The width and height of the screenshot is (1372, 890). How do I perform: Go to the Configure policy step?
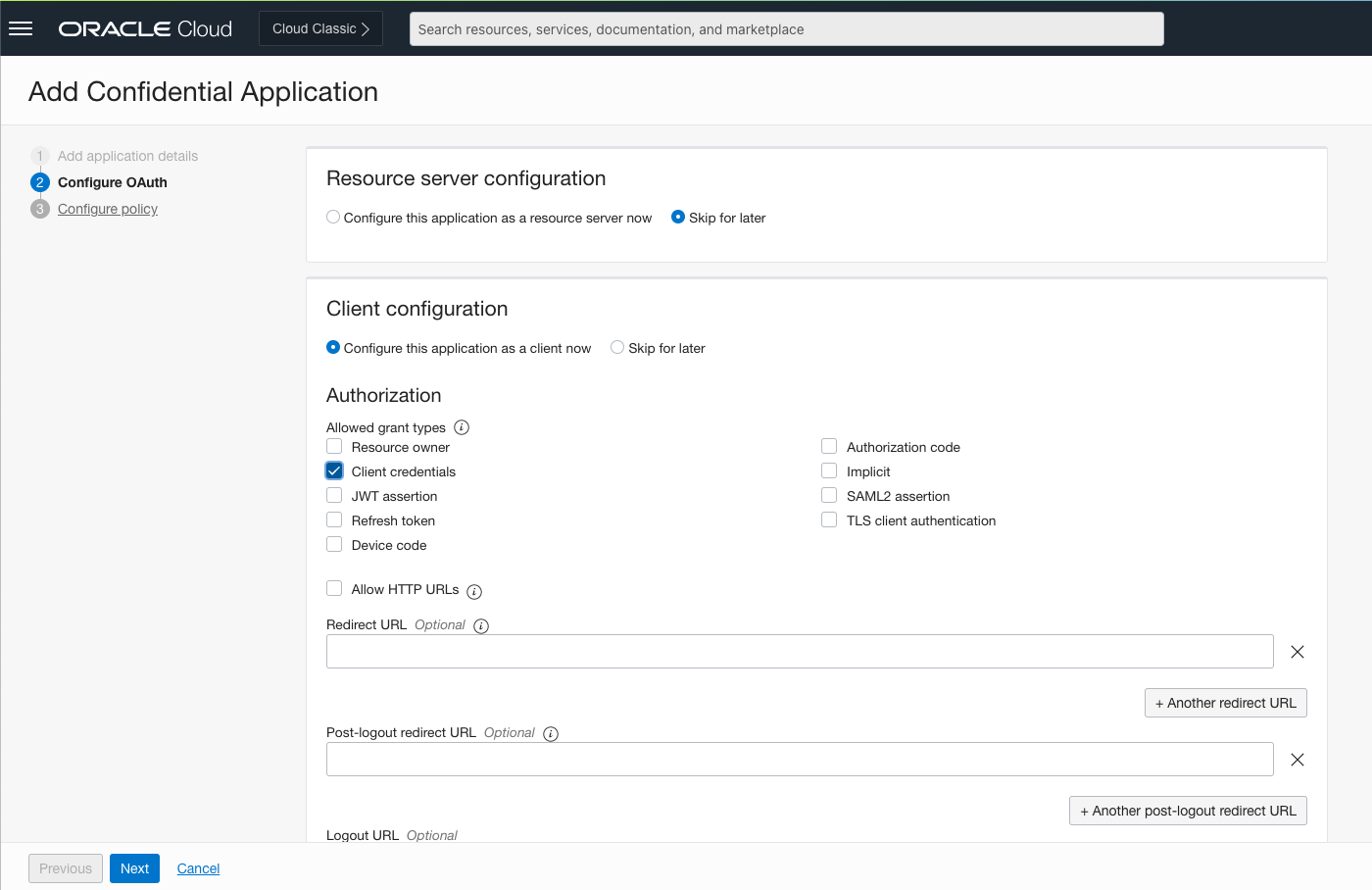click(x=107, y=208)
